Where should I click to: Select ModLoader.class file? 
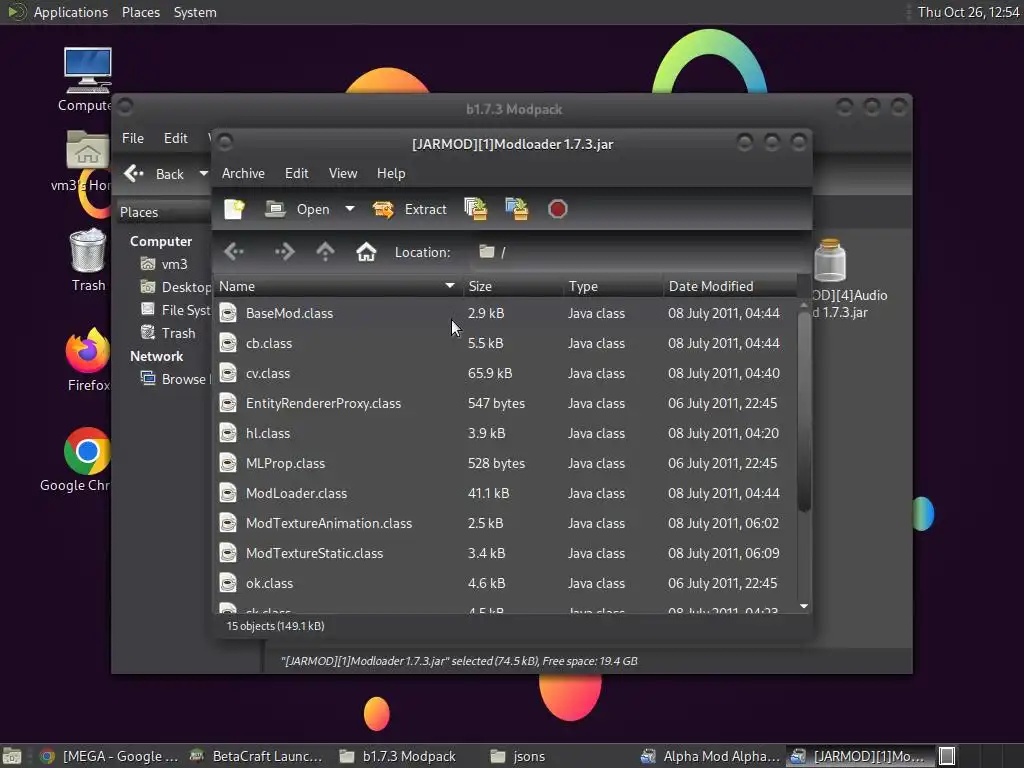pyautogui.click(x=506, y=494)
